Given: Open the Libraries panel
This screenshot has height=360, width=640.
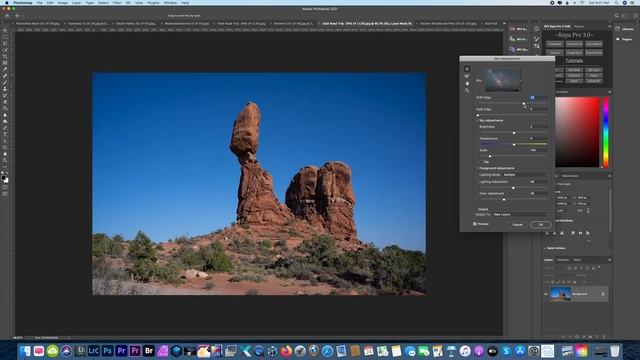Looking at the screenshot, I should (x=624, y=29).
